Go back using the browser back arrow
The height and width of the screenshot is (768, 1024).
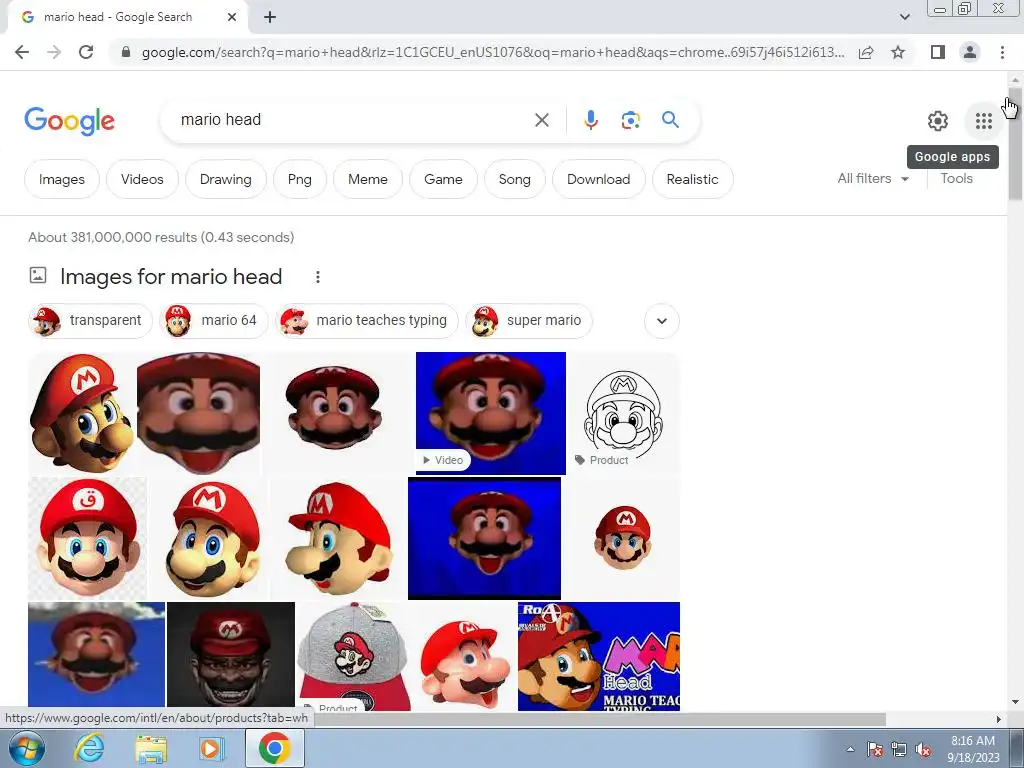coord(22,52)
